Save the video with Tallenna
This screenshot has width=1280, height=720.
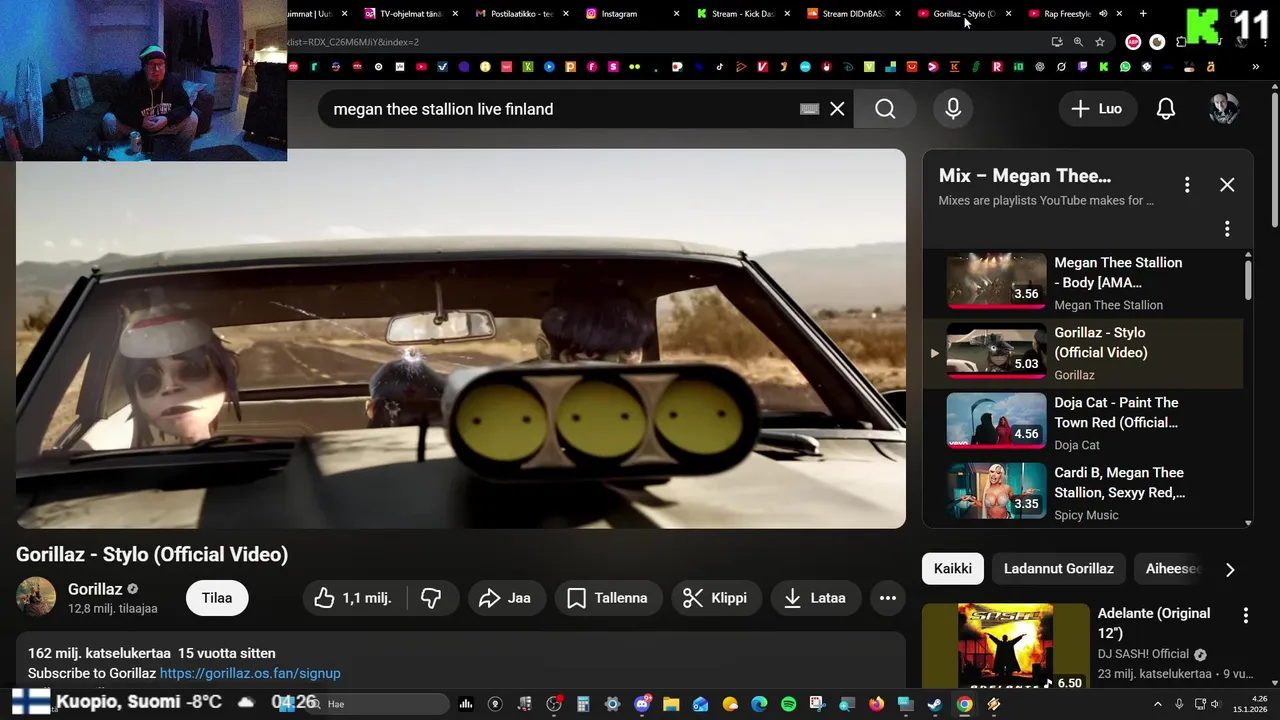point(608,598)
